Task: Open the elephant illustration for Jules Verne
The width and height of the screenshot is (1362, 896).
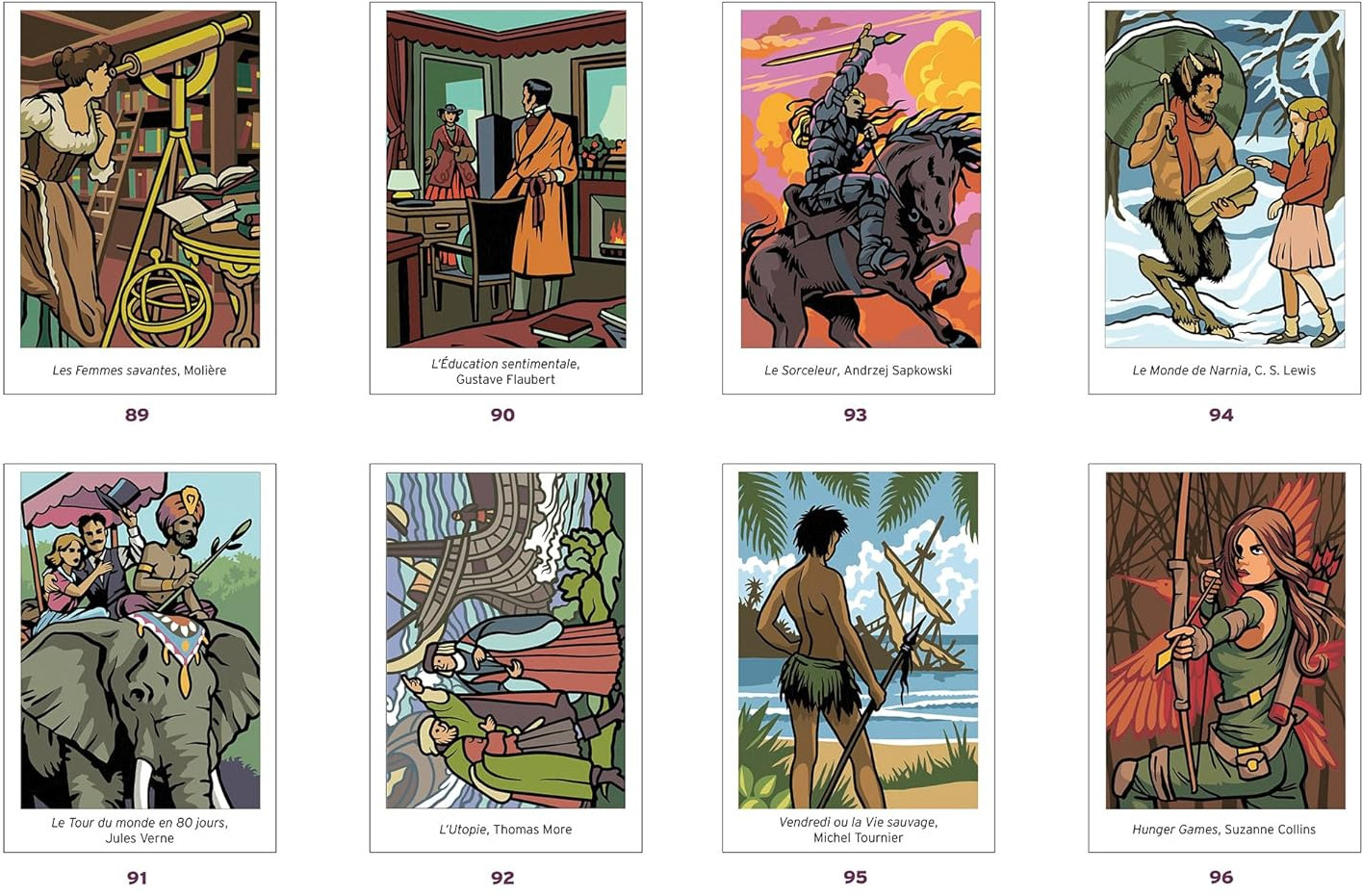Action: (x=140, y=640)
